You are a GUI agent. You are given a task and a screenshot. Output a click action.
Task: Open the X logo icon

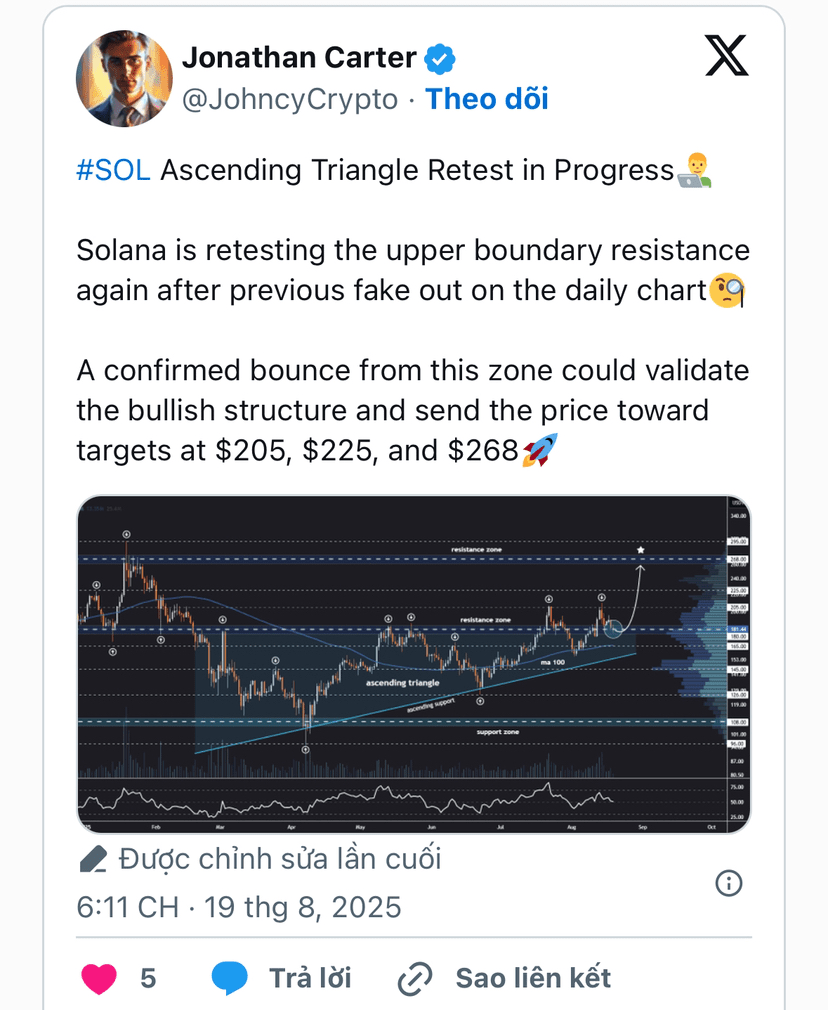click(x=726, y=56)
